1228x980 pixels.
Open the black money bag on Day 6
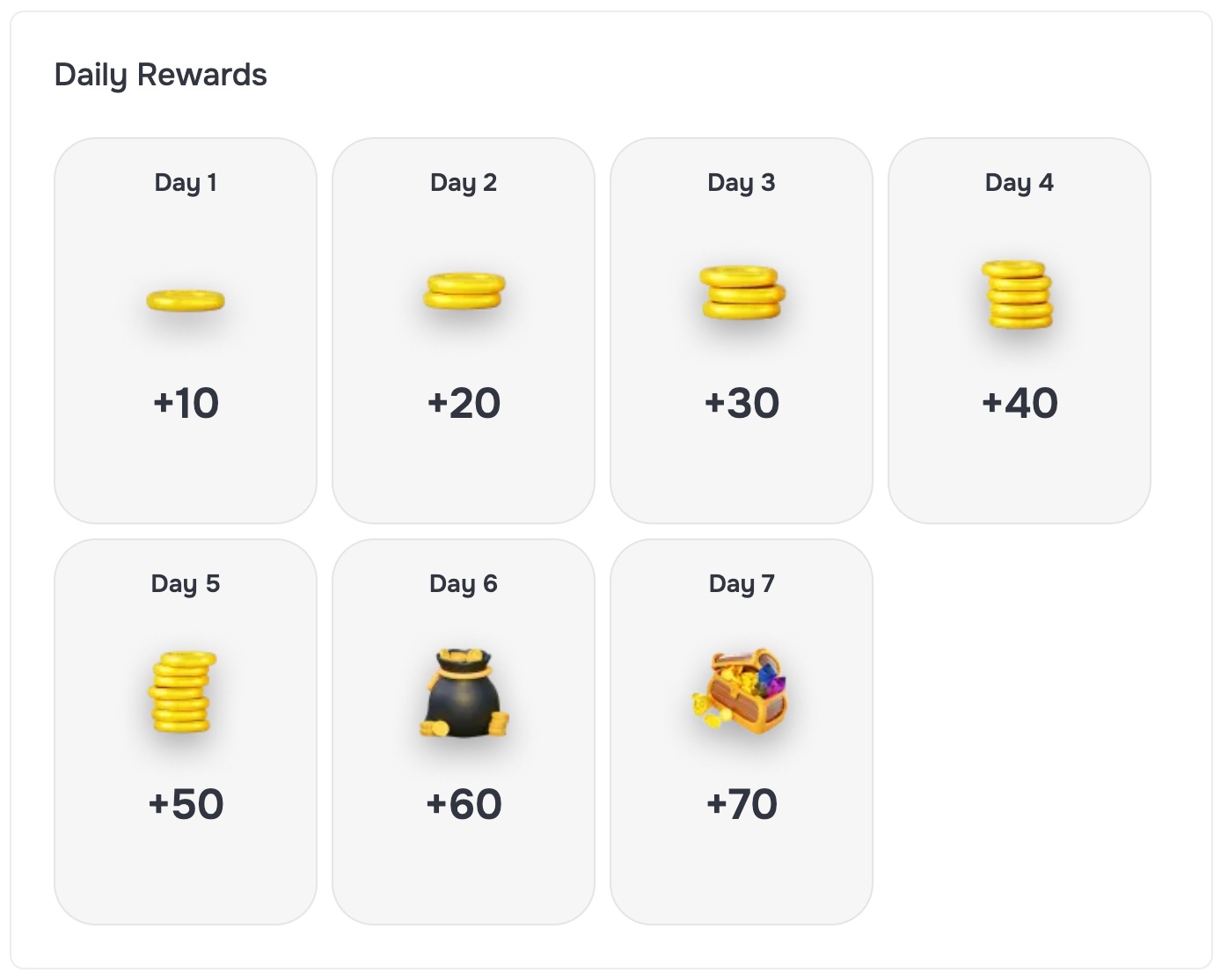[464, 694]
